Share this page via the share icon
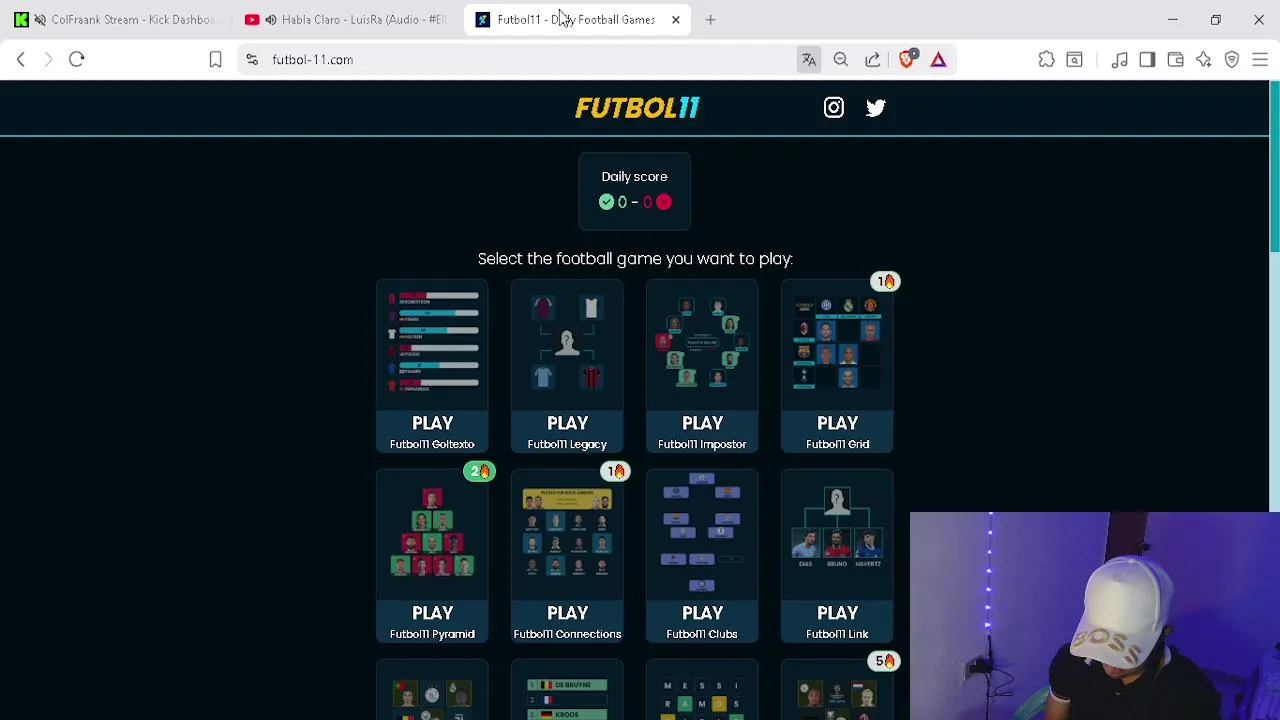The image size is (1280, 720). coord(873,60)
